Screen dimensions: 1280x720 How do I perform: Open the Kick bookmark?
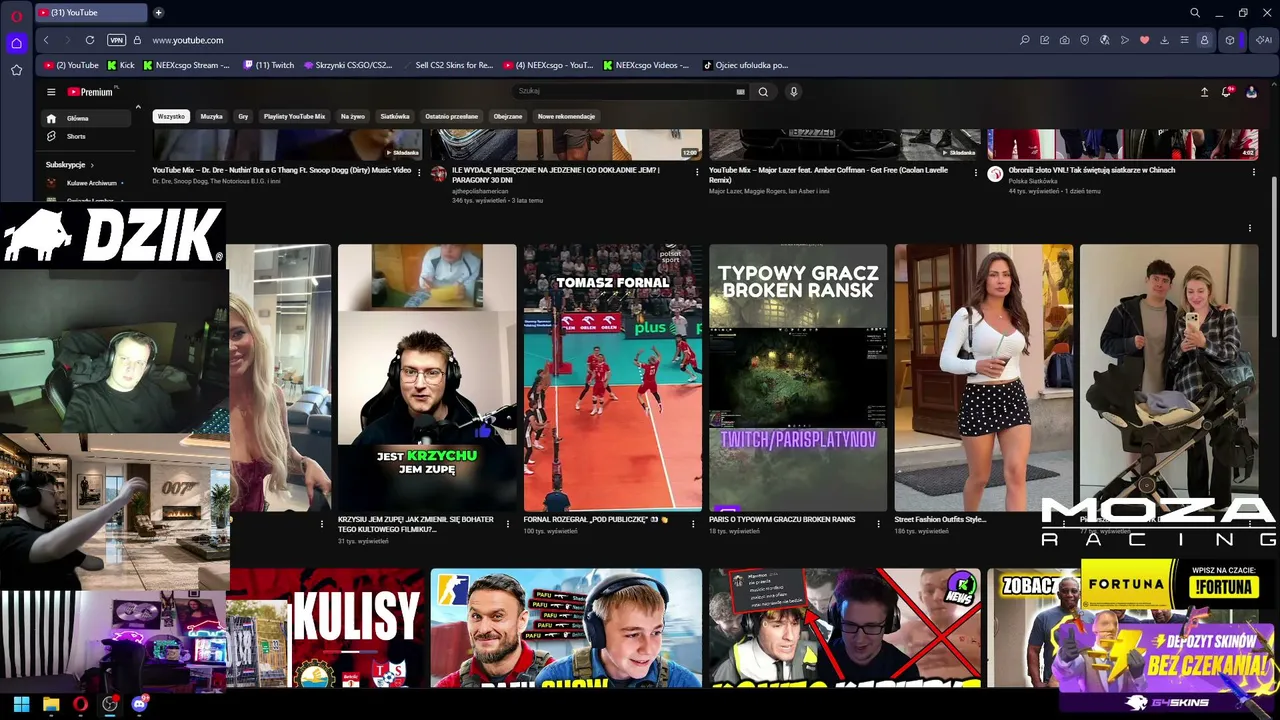120,65
